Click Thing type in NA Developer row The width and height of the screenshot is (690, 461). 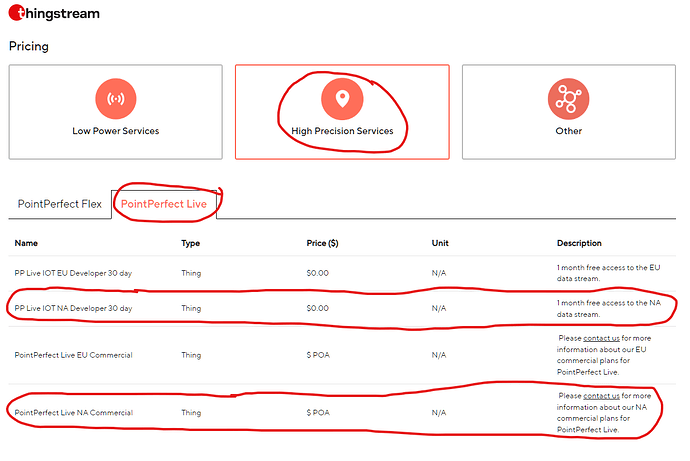[x=191, y=308]
